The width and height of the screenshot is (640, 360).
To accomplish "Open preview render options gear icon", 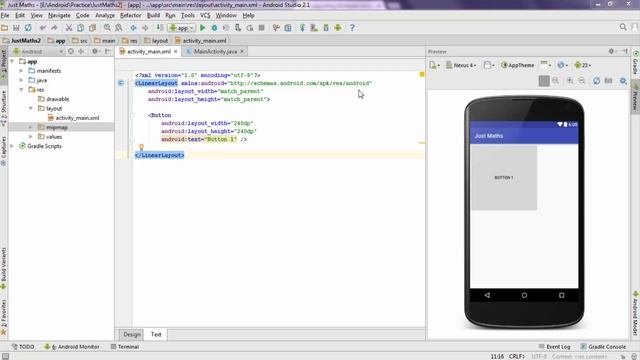I will 623,81.
